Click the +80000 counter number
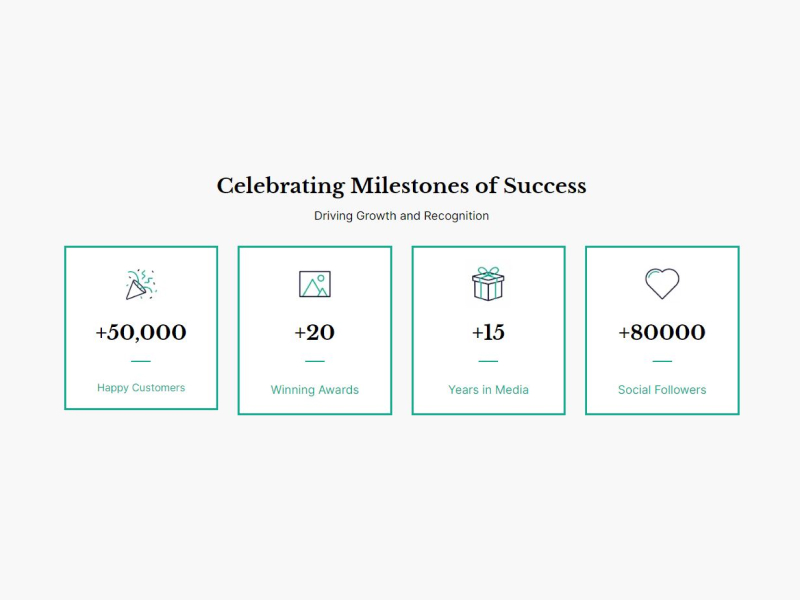Screen dimensions: 800x600 point(662,332)
